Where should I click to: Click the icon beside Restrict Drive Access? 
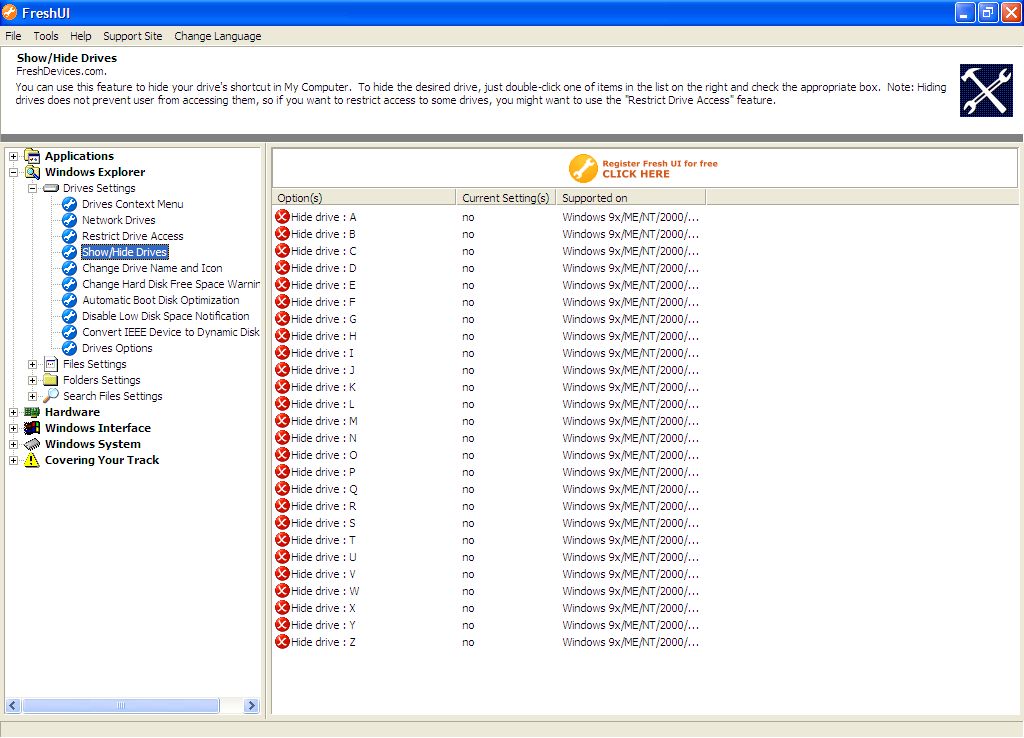tap(69, 236)
